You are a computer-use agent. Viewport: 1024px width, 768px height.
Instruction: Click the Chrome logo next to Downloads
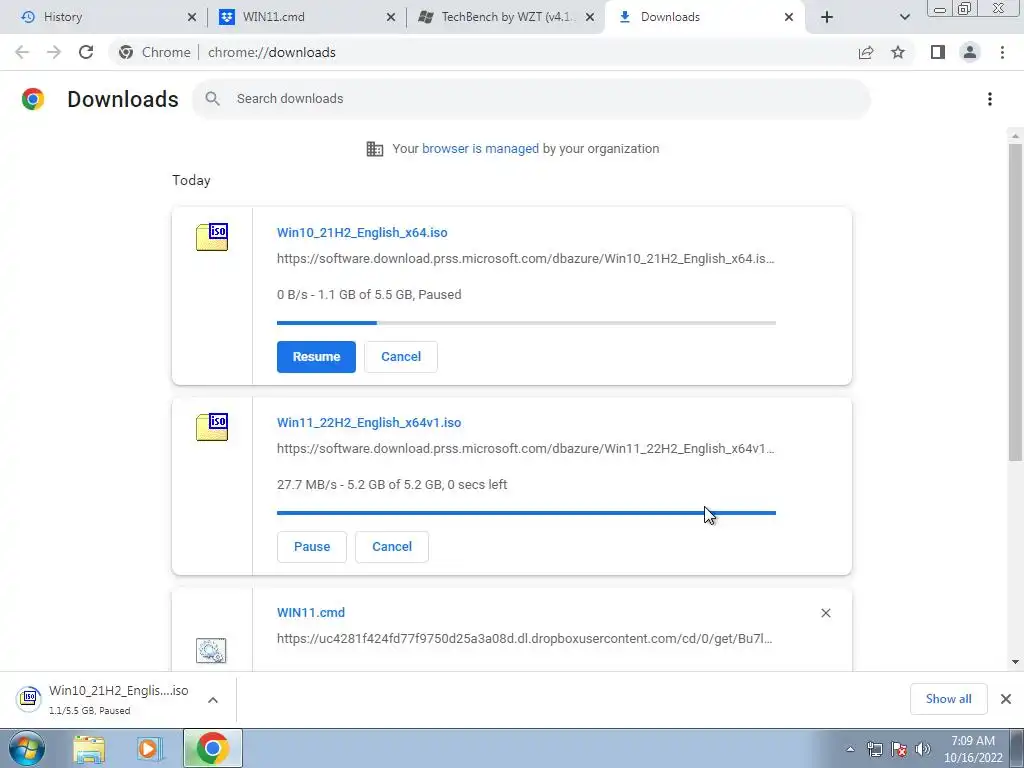33,99
